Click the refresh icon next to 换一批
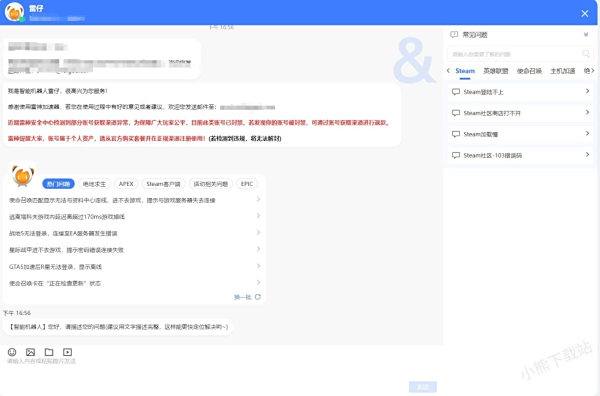The width and height of the screenshot is (600, 396). coord(258,297)
